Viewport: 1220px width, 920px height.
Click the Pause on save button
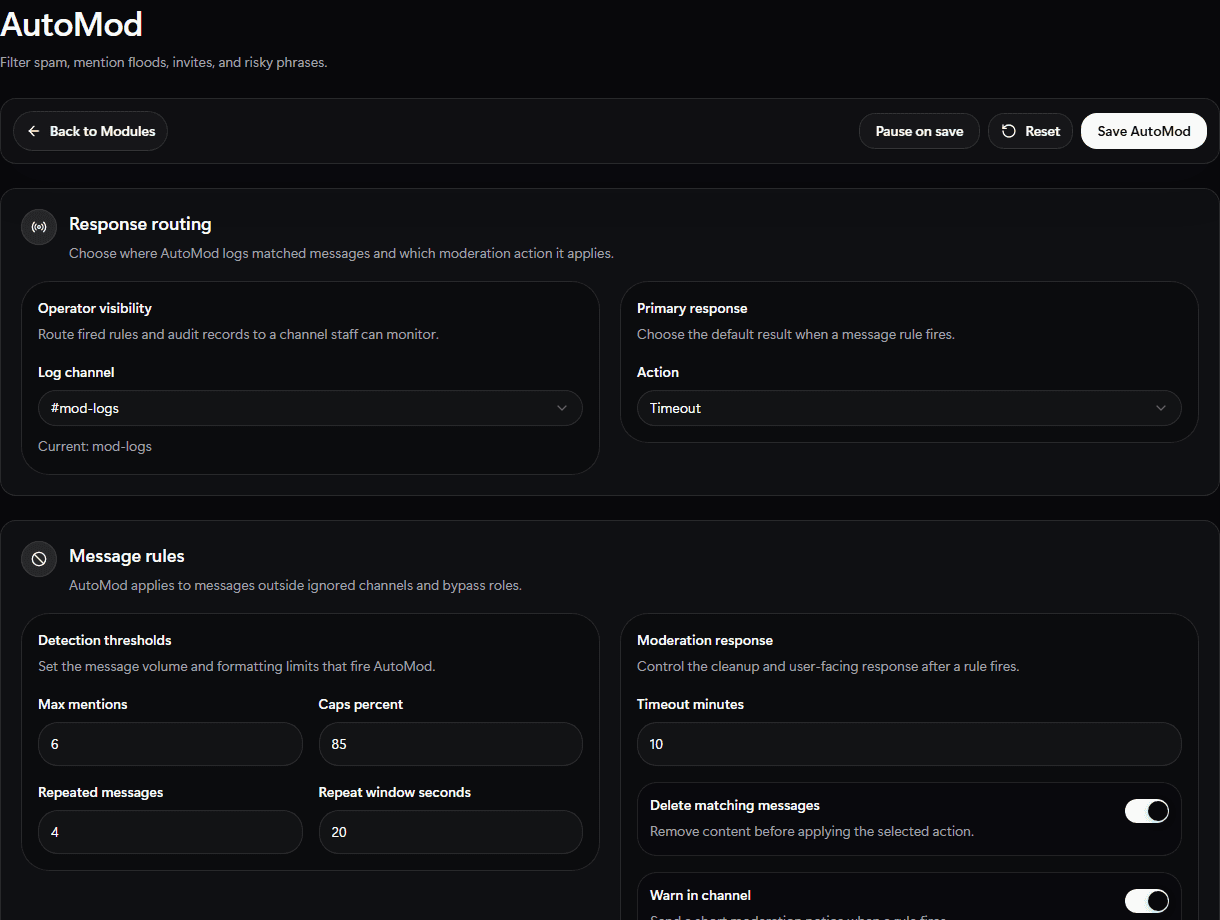(919, 131)
